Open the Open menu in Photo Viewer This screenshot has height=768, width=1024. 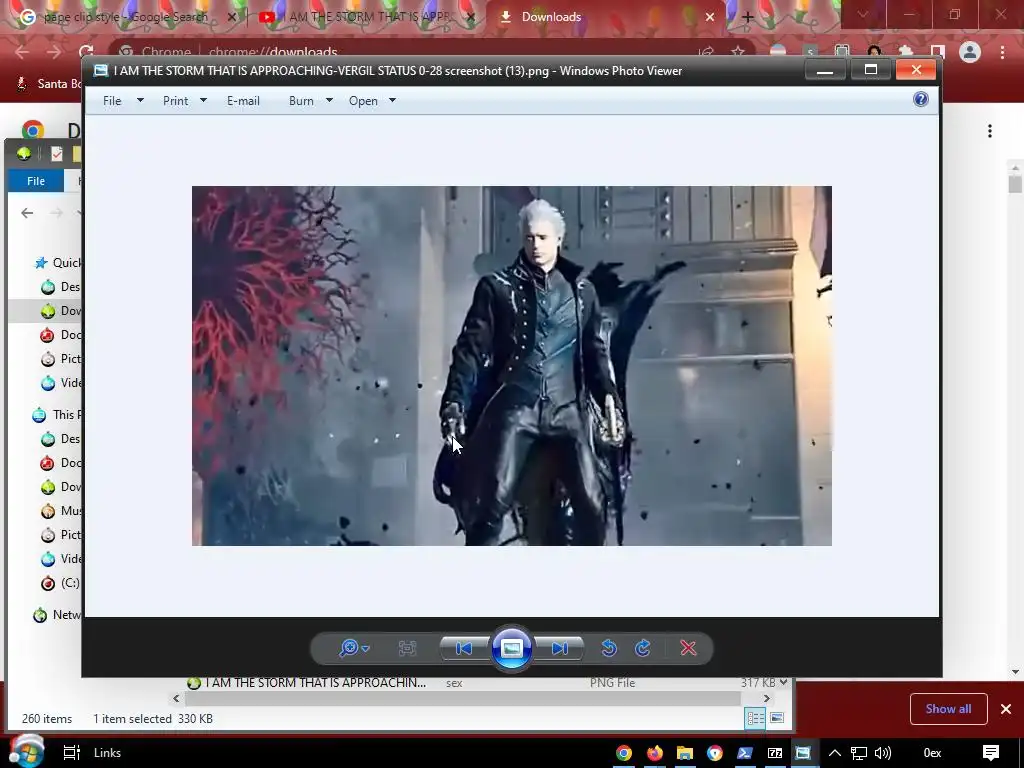[363, 101]
